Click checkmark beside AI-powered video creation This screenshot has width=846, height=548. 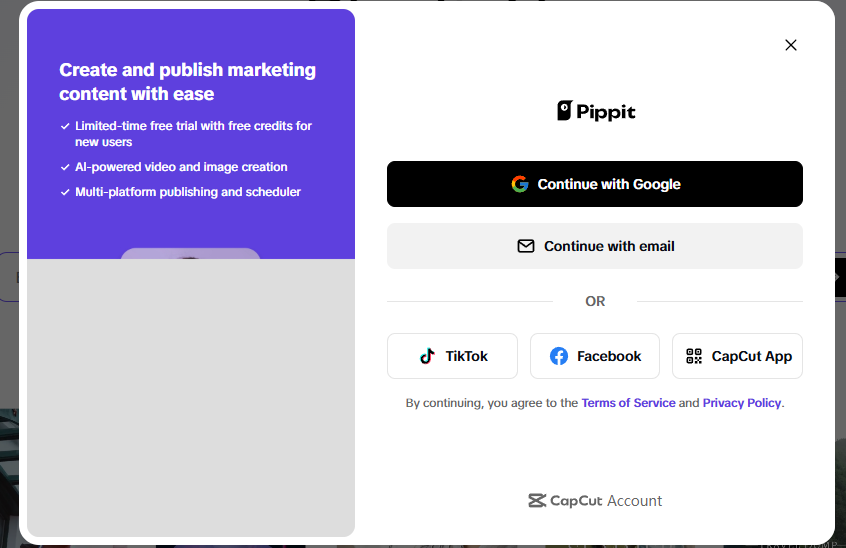coord(65,167)
